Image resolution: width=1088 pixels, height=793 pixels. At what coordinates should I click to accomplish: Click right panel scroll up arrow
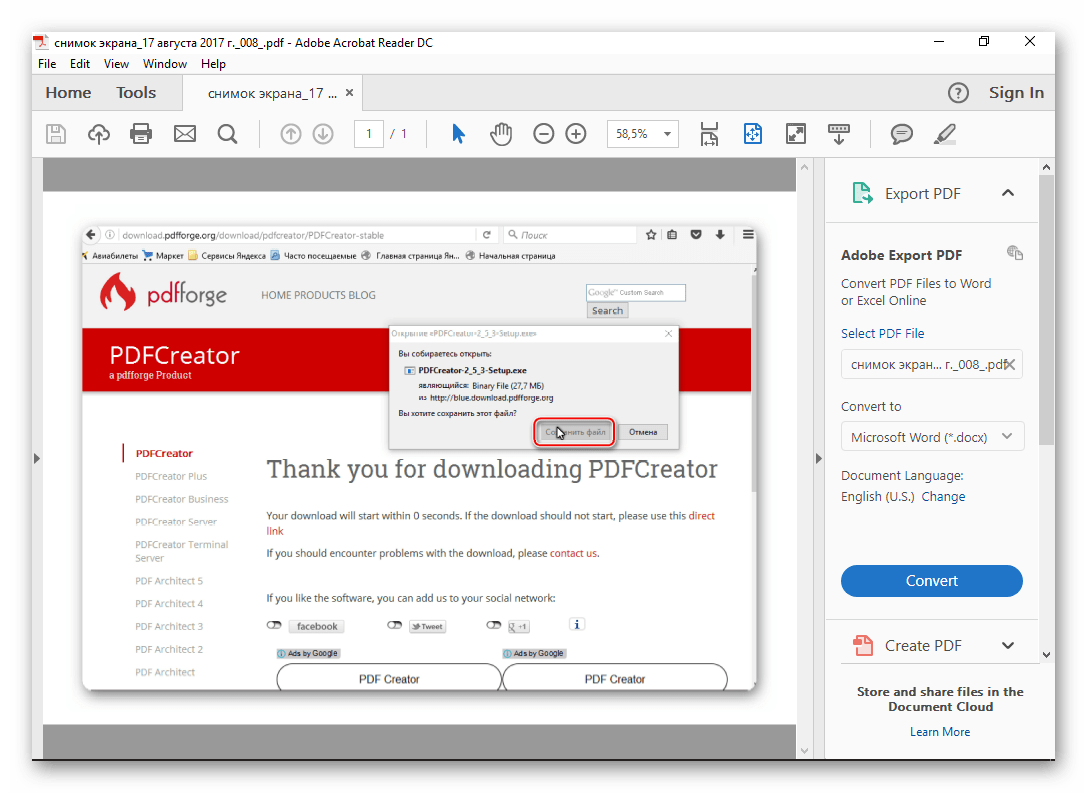pos(1046,167)
